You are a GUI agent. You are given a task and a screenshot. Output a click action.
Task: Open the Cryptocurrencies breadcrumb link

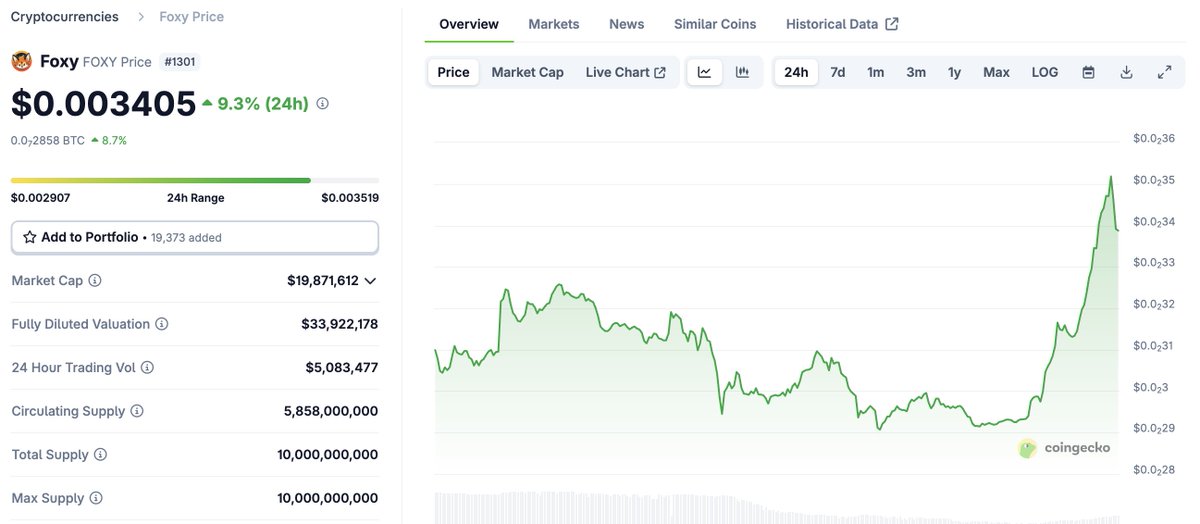(64, 17)
